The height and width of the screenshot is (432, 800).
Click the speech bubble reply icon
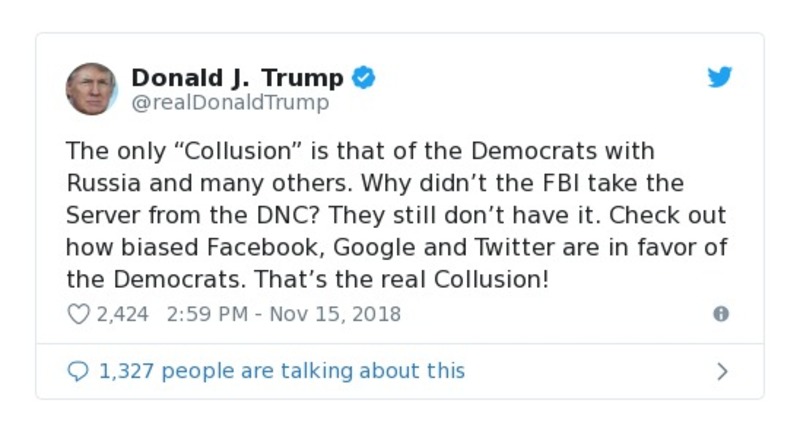78,371
